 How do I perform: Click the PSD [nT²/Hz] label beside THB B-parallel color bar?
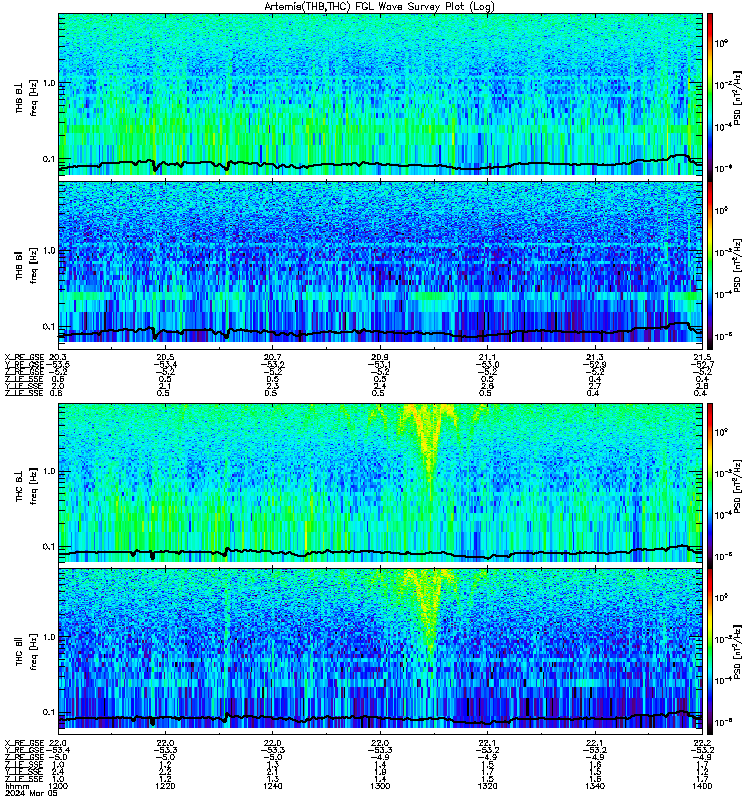point(737,265)
